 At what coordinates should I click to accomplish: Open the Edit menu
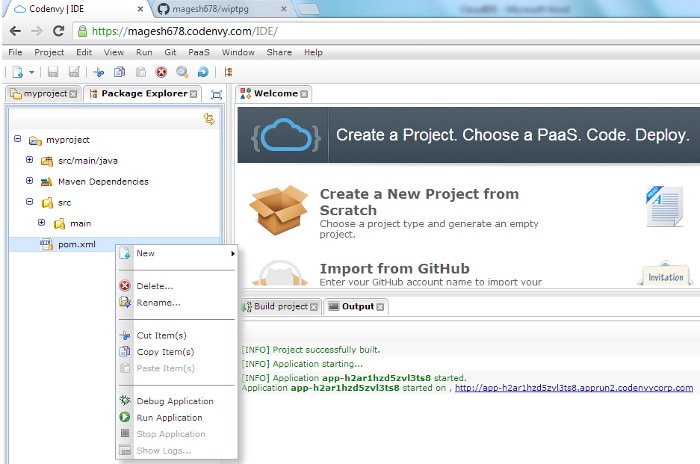click(x=84, y=52)
